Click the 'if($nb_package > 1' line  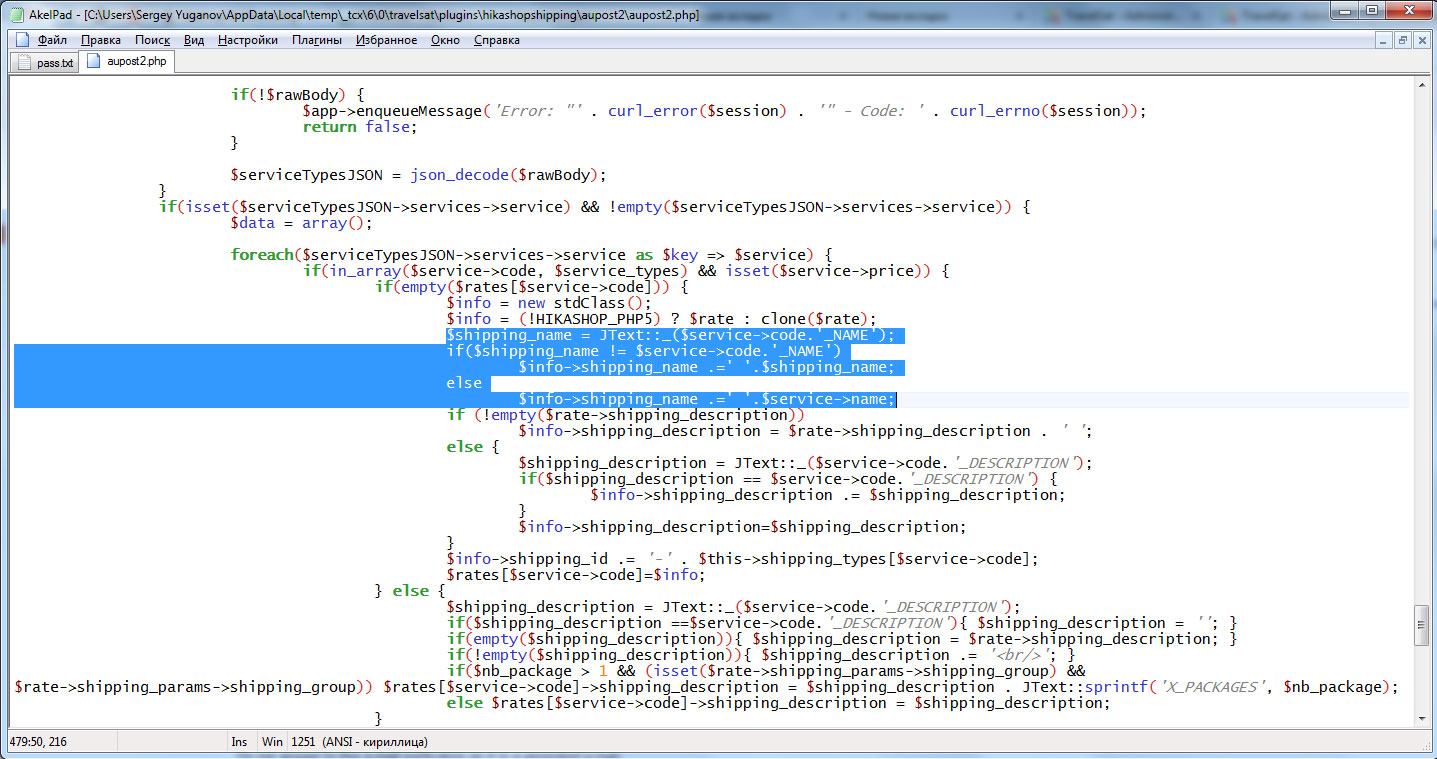(x=766, y=671)
